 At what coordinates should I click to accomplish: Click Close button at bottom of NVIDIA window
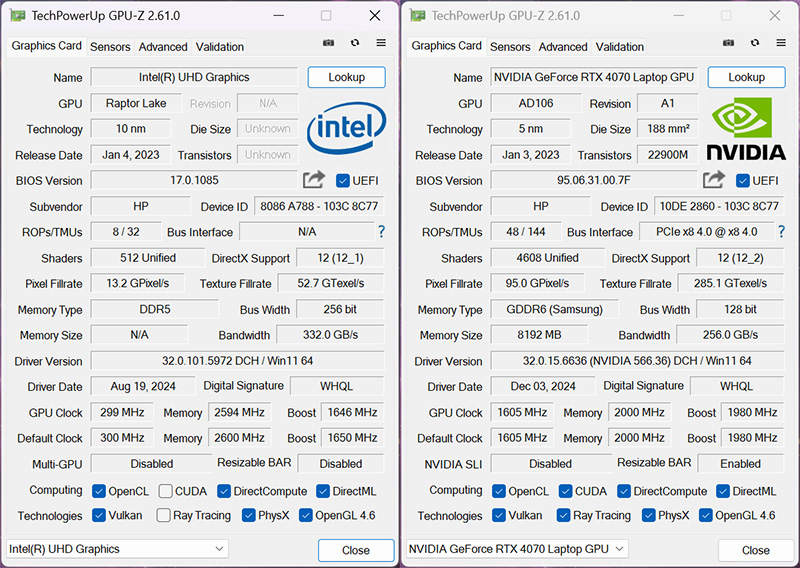pyautogui.click(x=756, y=550)
